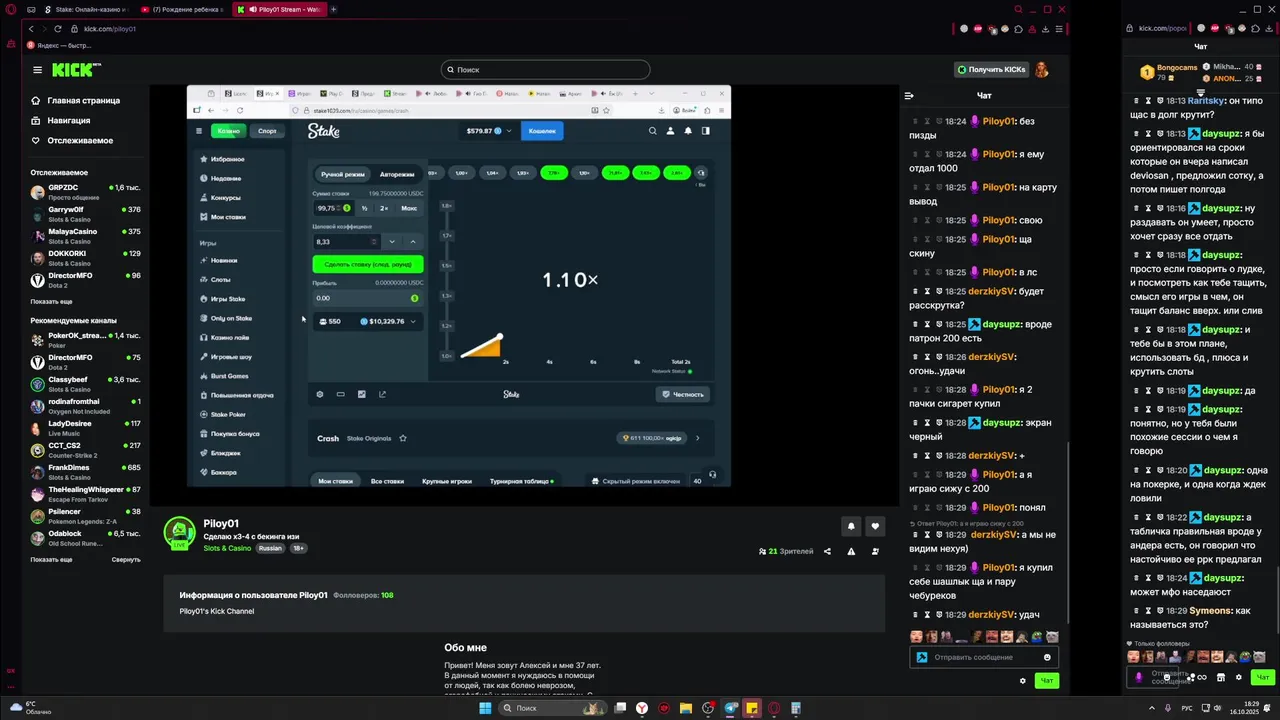The height and width of the screenshot is (720, 1280).
Task: Send message with main window Чат button
Action: (1046, 681)
